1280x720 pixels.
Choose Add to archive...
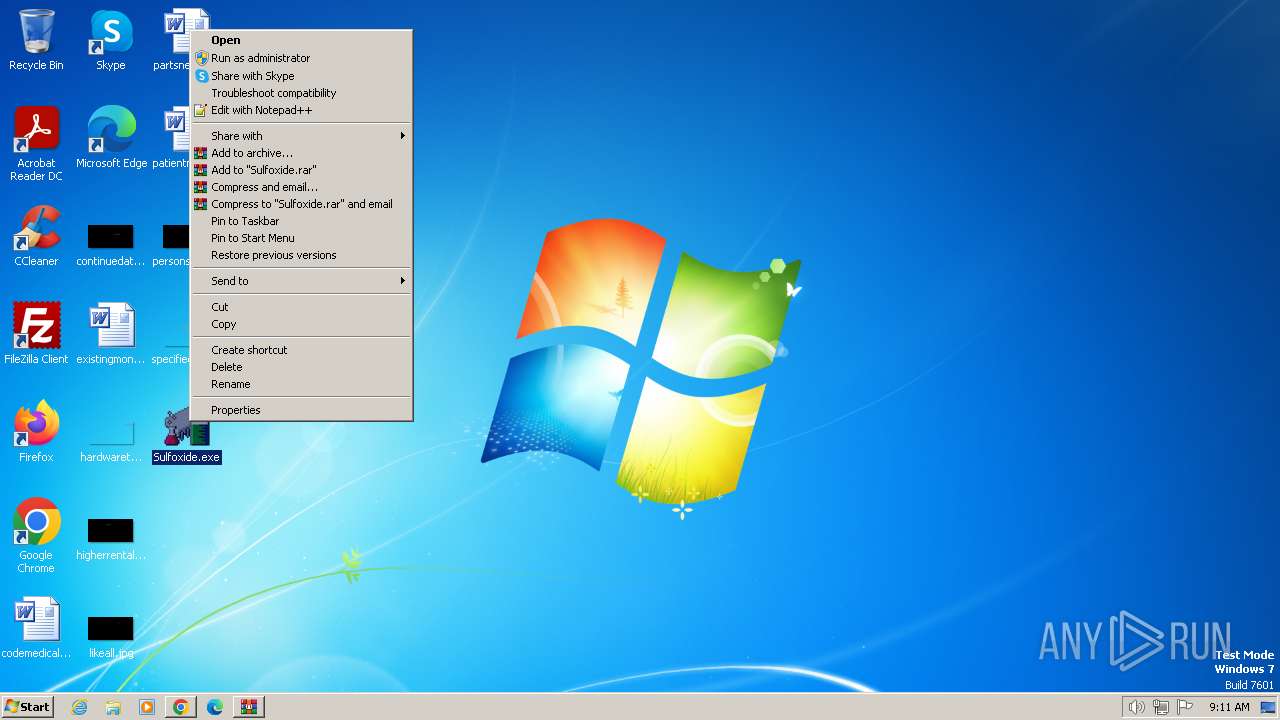pyautogui.click(x=301, y=153)
